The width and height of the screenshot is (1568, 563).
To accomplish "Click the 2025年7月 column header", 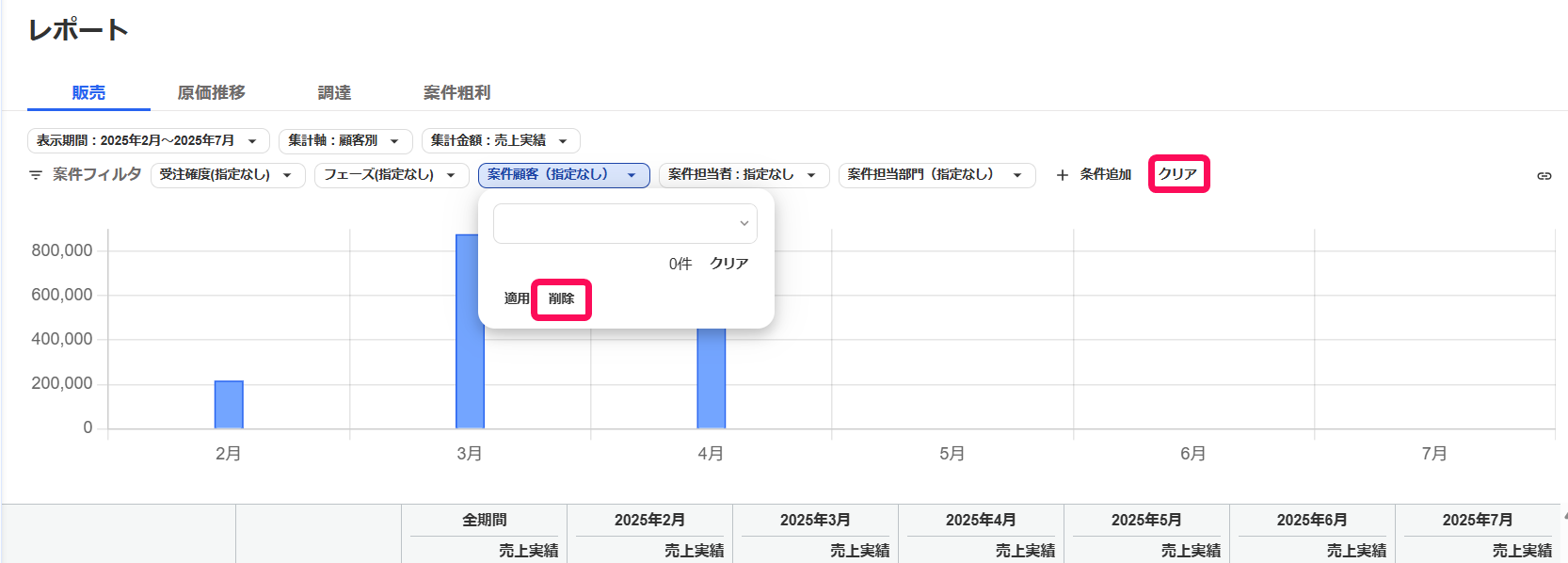I will coord(1478,520).
